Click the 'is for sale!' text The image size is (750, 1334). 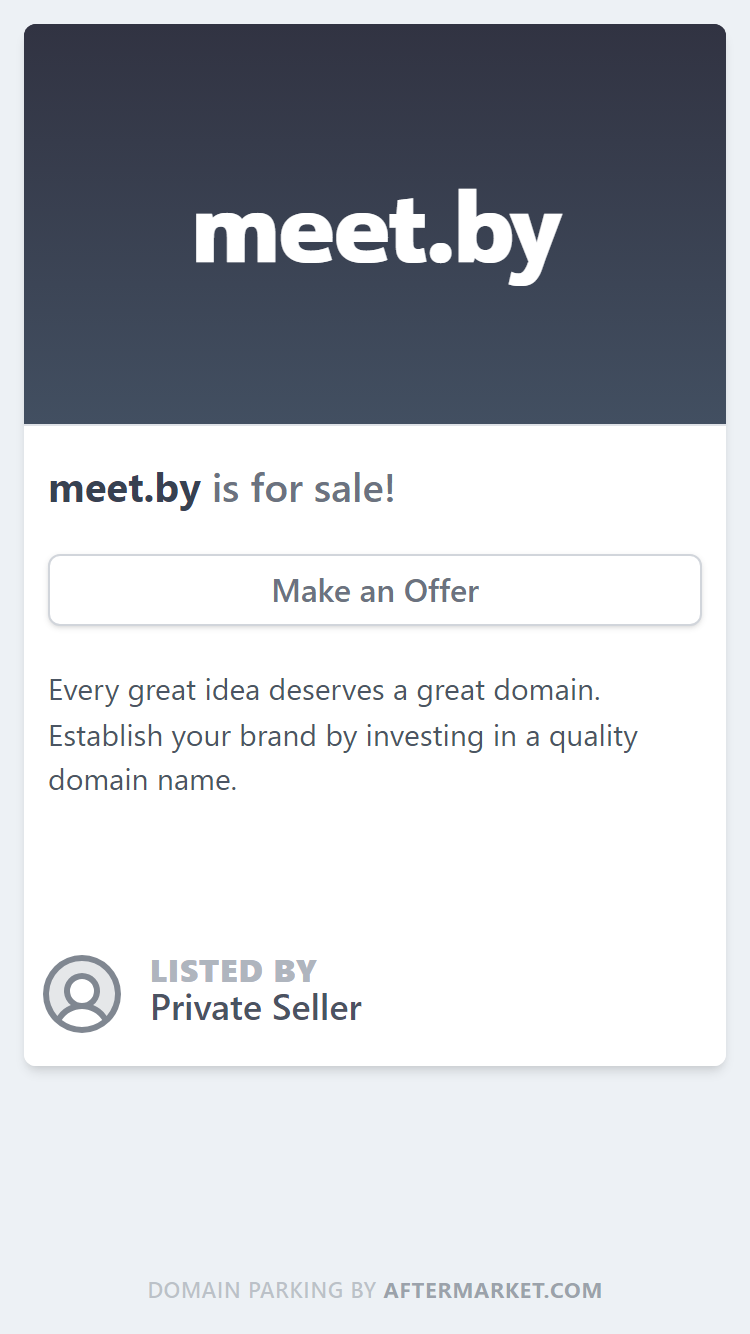tap(304, 489)
